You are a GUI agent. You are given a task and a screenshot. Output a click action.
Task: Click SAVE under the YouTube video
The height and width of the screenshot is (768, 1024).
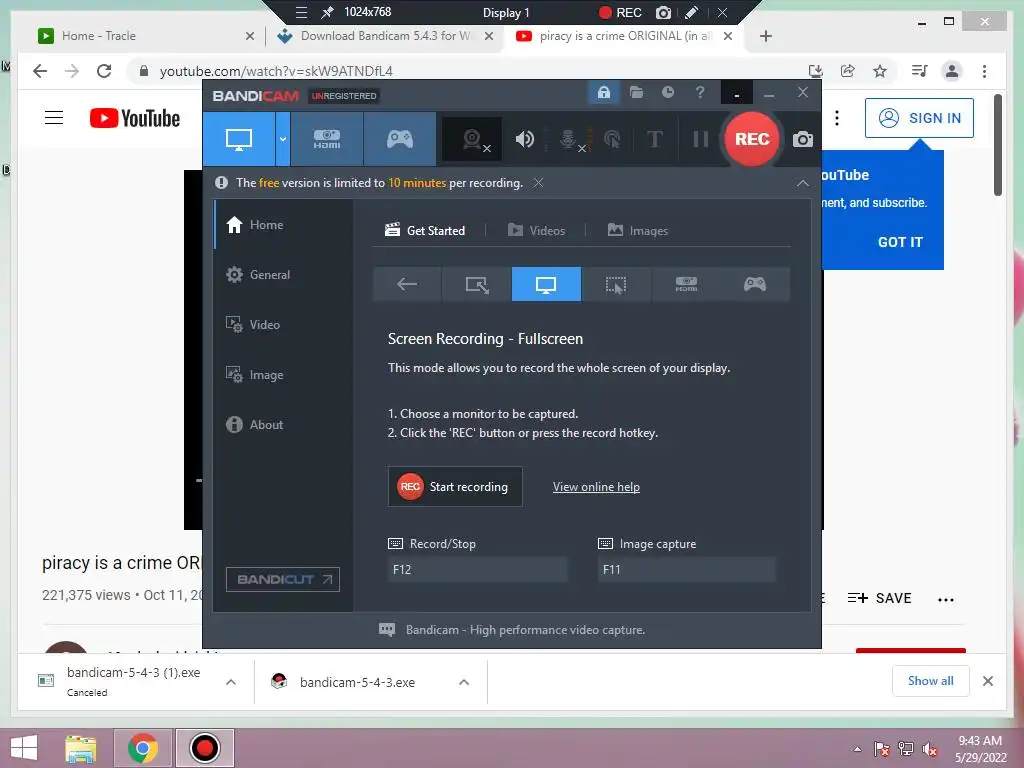[879, 598]
